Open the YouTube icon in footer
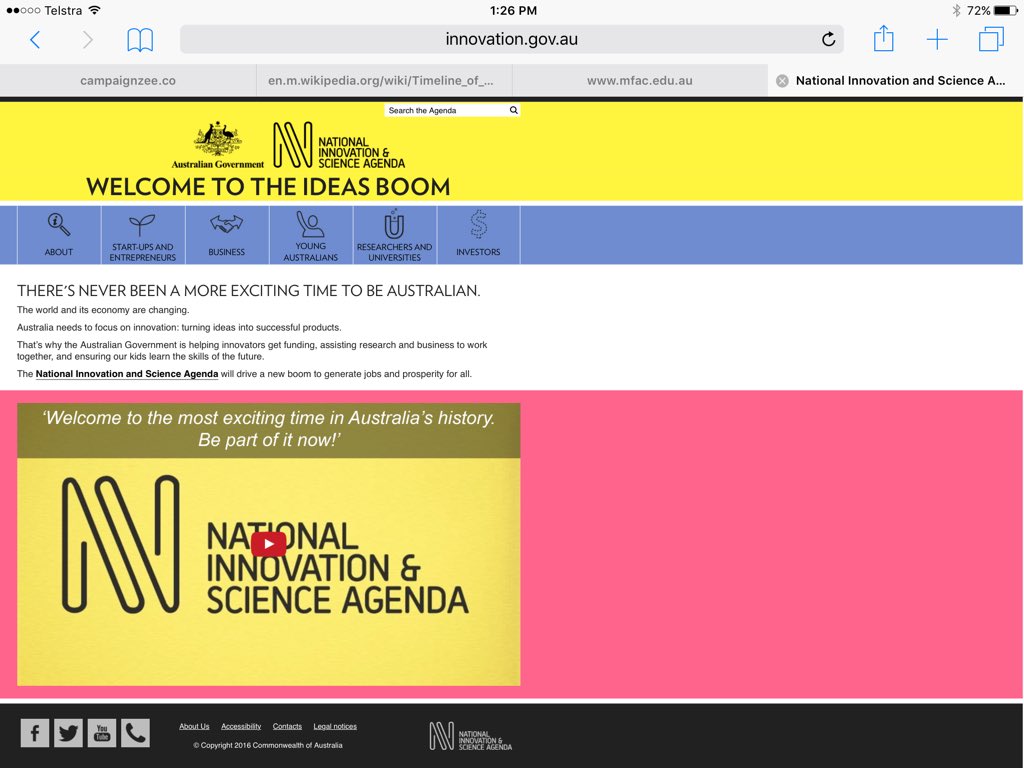1024x768 pixels. pyautogui.click(x=102, y=733)
